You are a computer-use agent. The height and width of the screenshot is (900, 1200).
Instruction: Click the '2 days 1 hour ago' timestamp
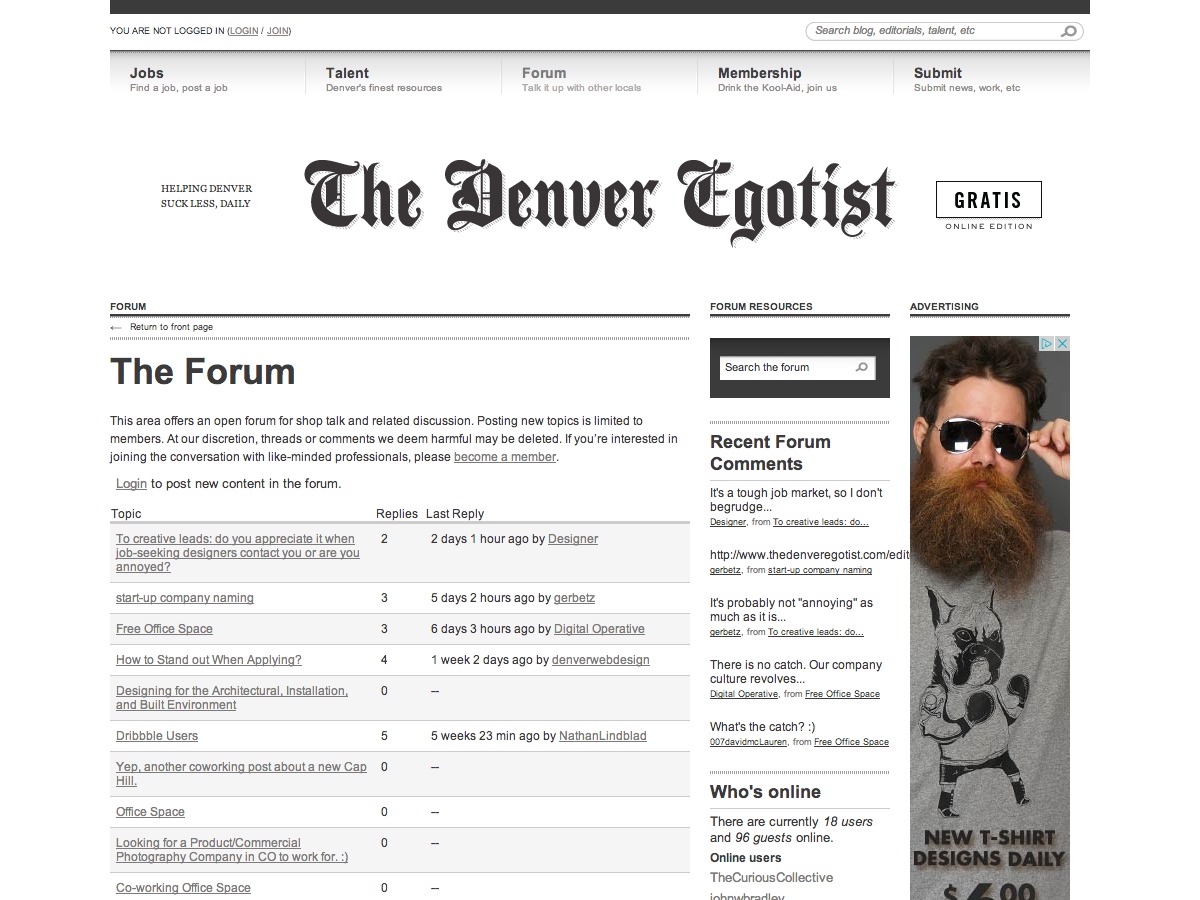click(x=479, y=539)
